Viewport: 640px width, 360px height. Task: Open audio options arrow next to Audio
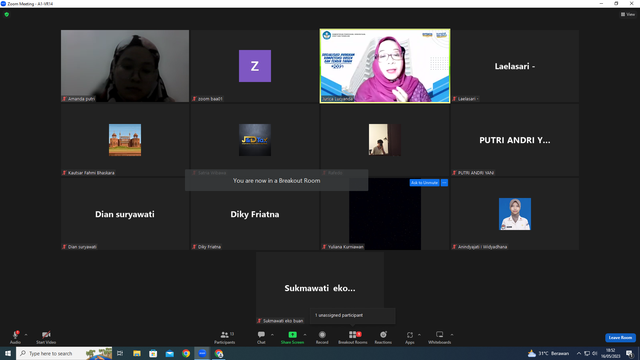[26, 335]
